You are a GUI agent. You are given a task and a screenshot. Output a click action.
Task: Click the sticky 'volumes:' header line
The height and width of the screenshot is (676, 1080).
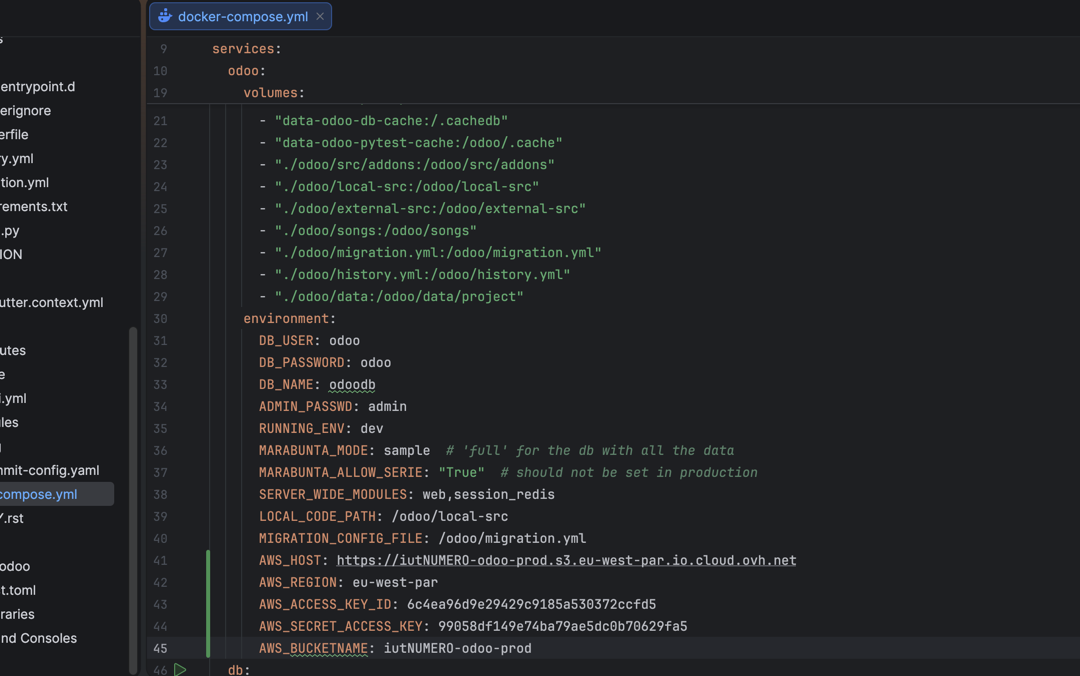pos(273,93)
